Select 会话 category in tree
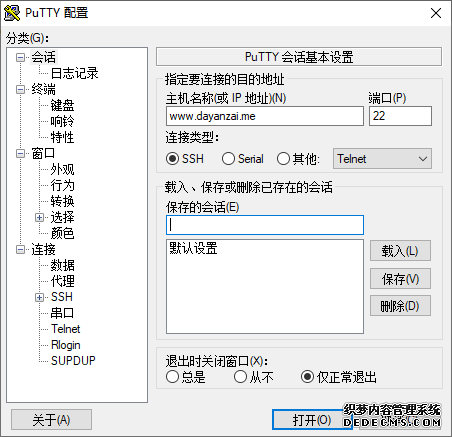This screenshot has width=452, height=437. click(x=44, y=57)
